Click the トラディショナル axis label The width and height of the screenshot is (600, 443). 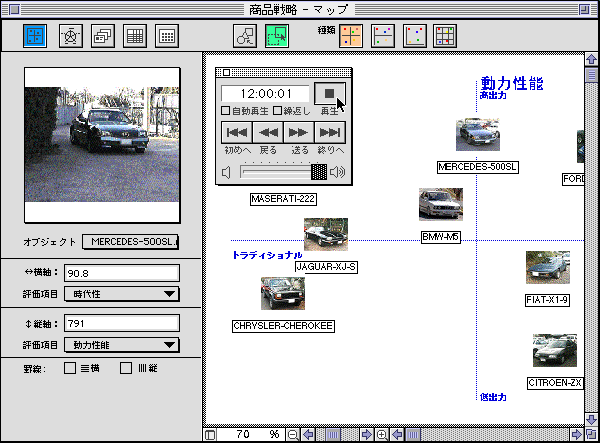pyautogui.click(x=267, y=255)
